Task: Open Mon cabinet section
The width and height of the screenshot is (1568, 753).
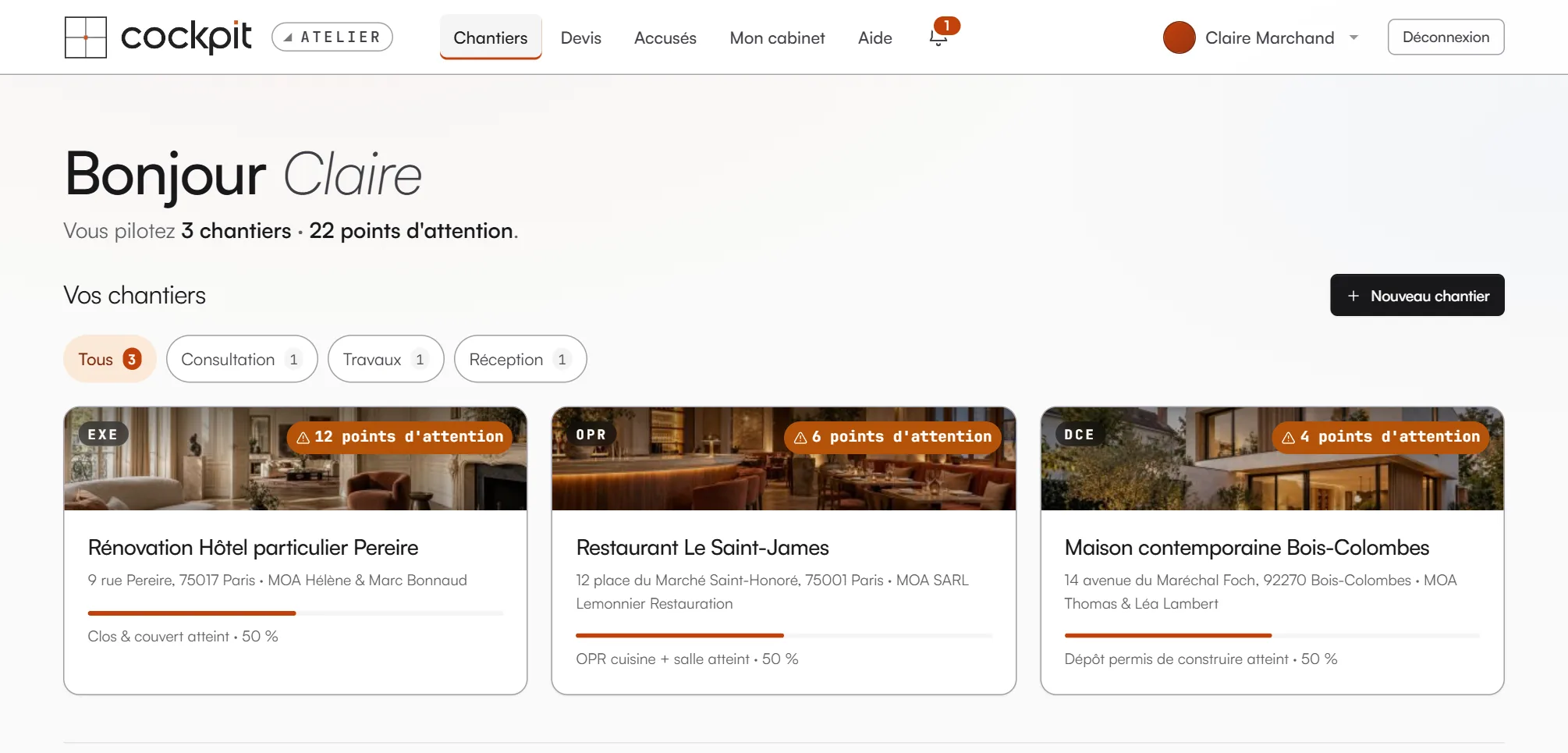Action: click(777, 37)
